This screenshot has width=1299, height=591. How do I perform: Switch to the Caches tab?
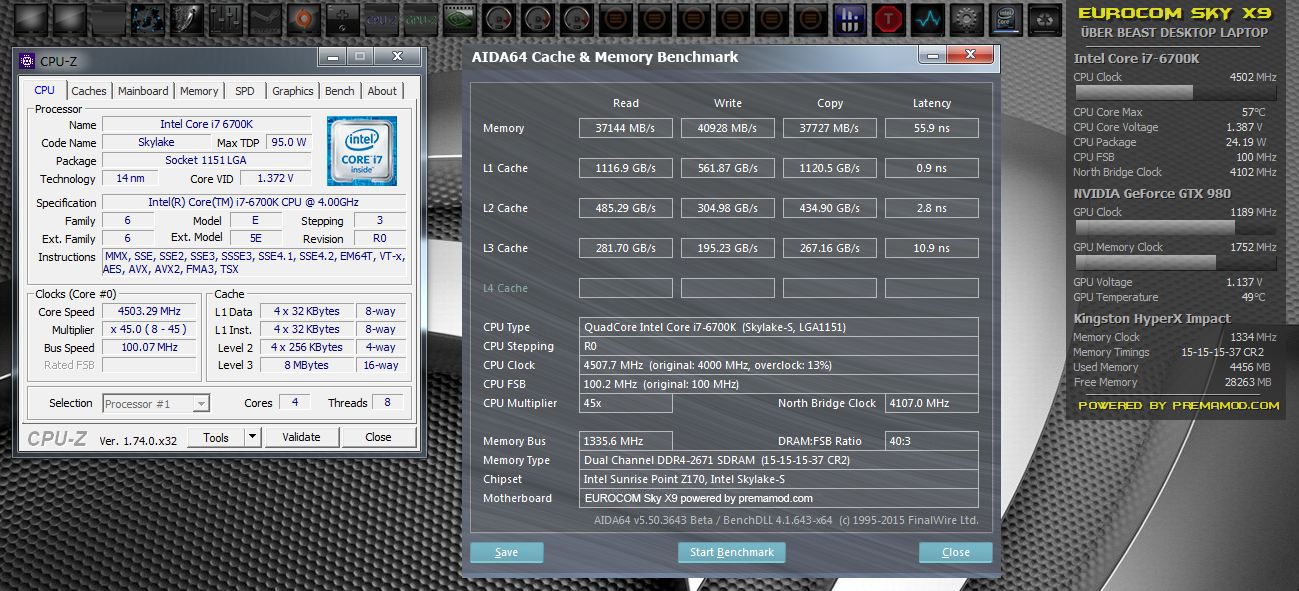(x=89, y=91)
